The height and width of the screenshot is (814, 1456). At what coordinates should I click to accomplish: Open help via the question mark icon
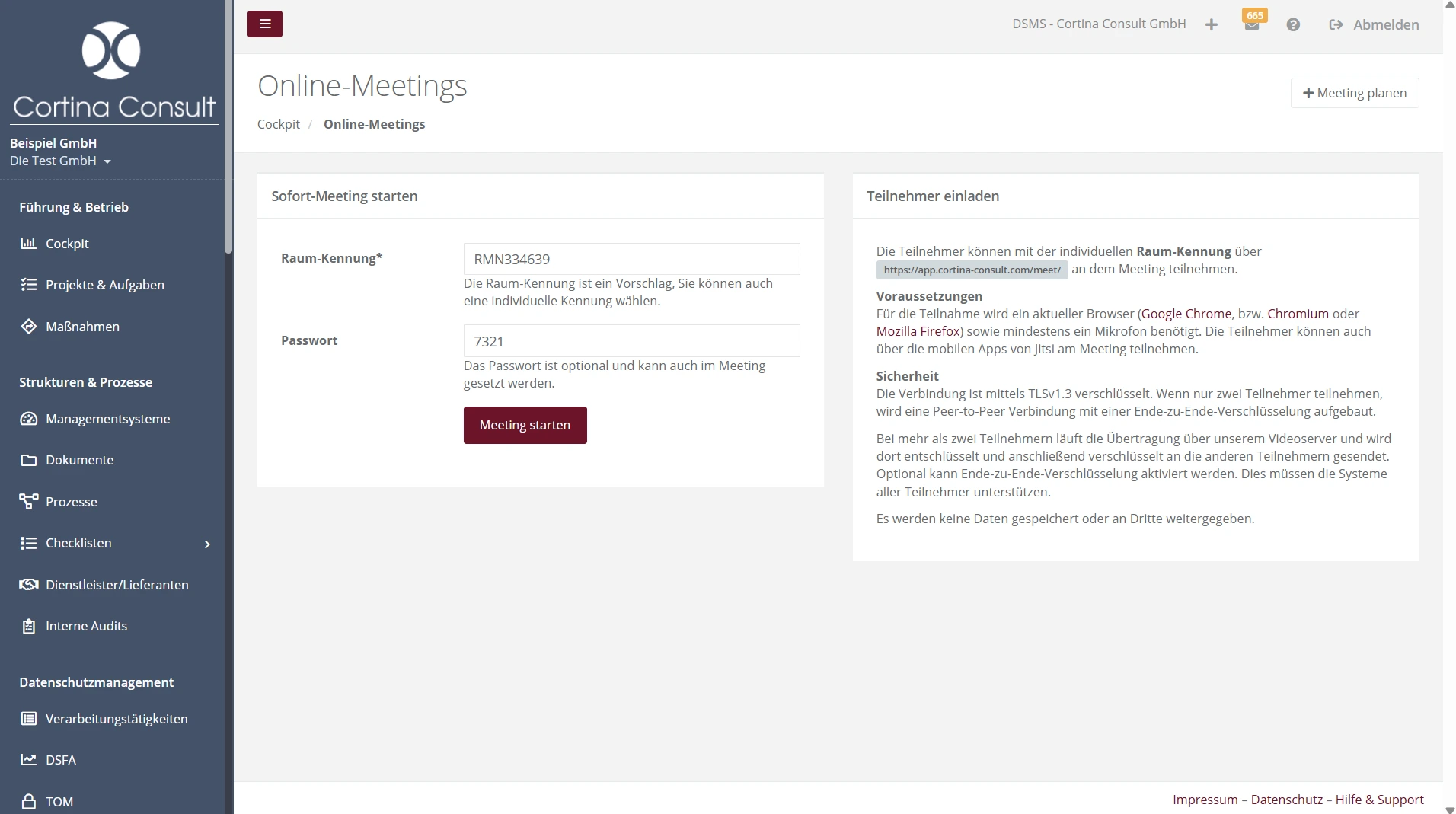point(1293,25)
